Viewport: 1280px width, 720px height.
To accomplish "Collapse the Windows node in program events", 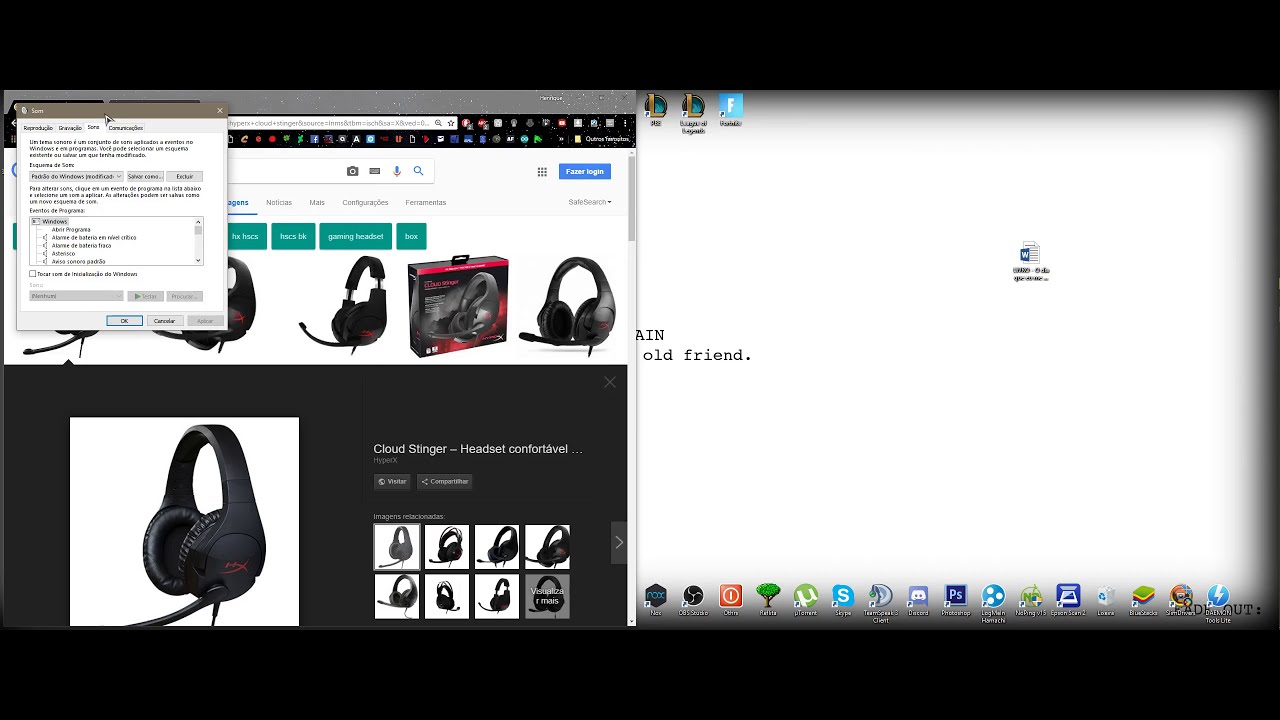I will 35,221.
